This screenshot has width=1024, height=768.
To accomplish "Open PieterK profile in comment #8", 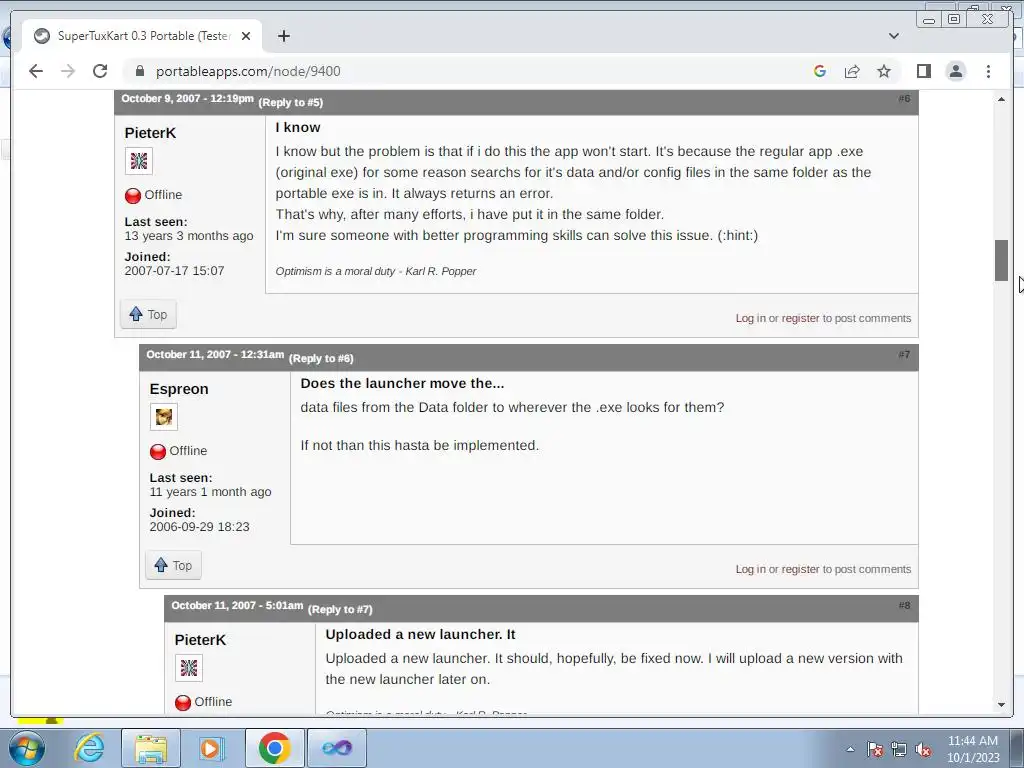I will coord(200,639).
